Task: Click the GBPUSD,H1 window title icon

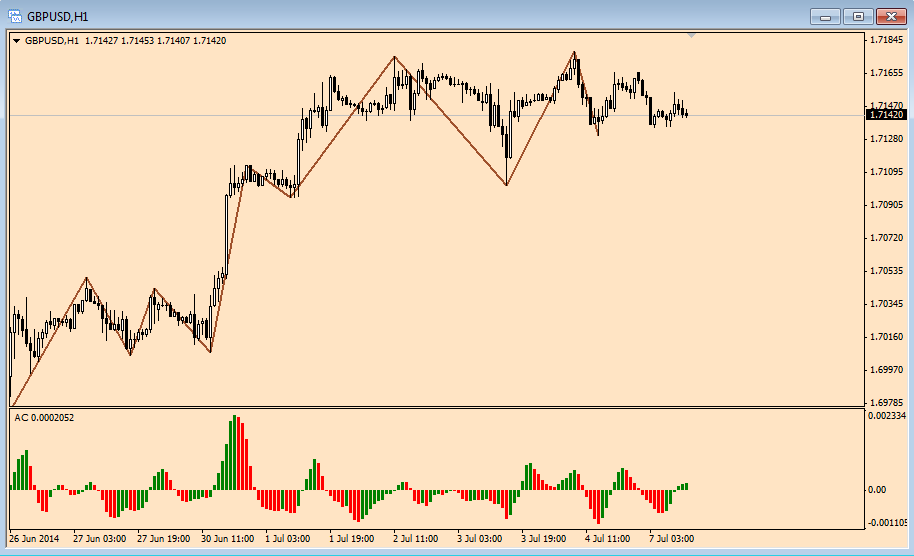Action: (15, 16)
